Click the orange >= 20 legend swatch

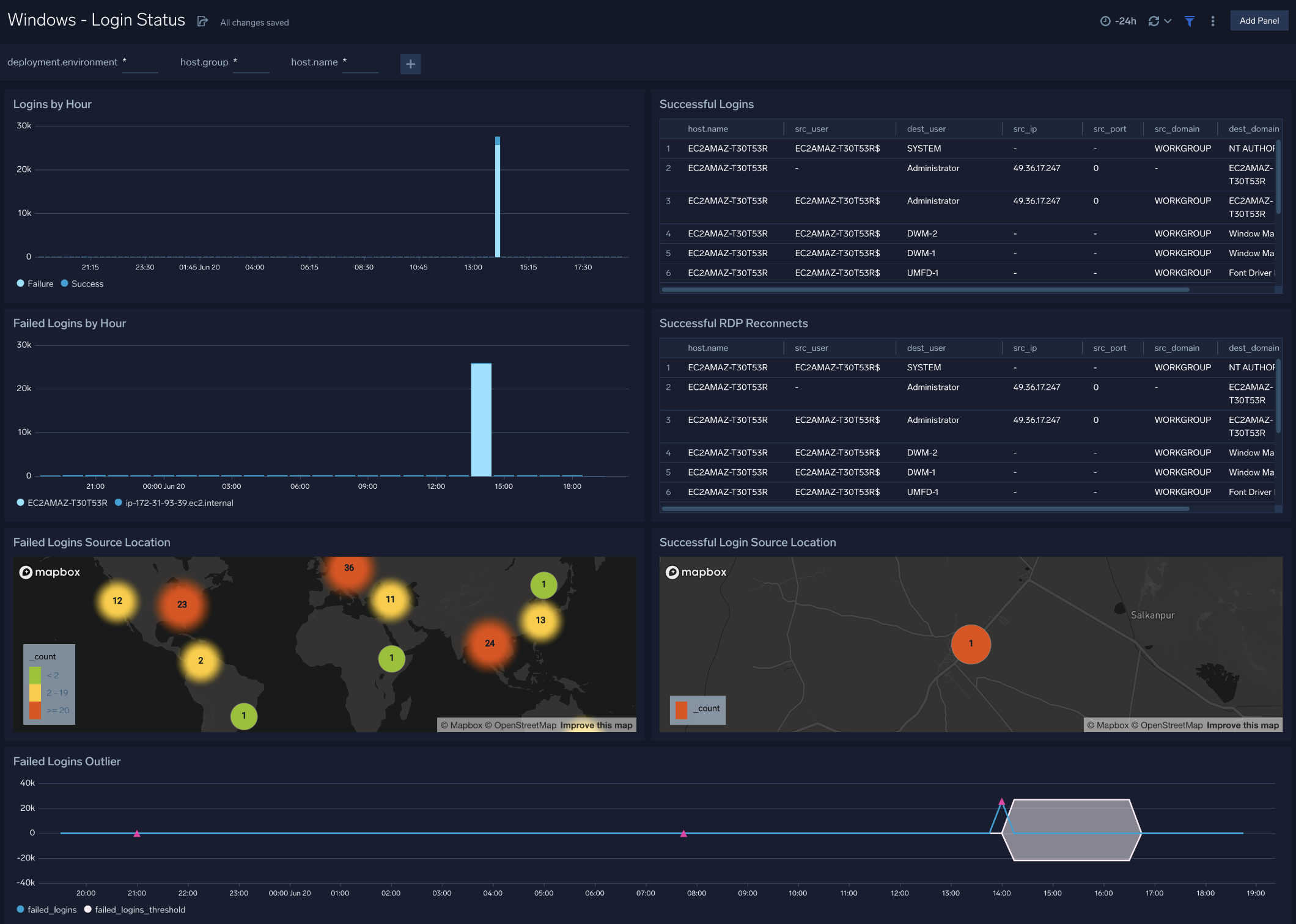pyautogui.click(x=35, y=710)
